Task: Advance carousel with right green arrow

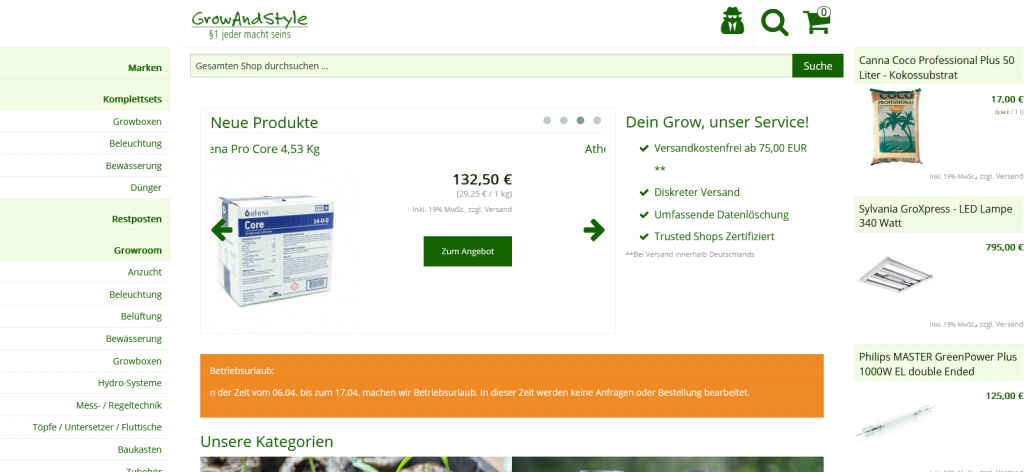Action: [594, 230]
